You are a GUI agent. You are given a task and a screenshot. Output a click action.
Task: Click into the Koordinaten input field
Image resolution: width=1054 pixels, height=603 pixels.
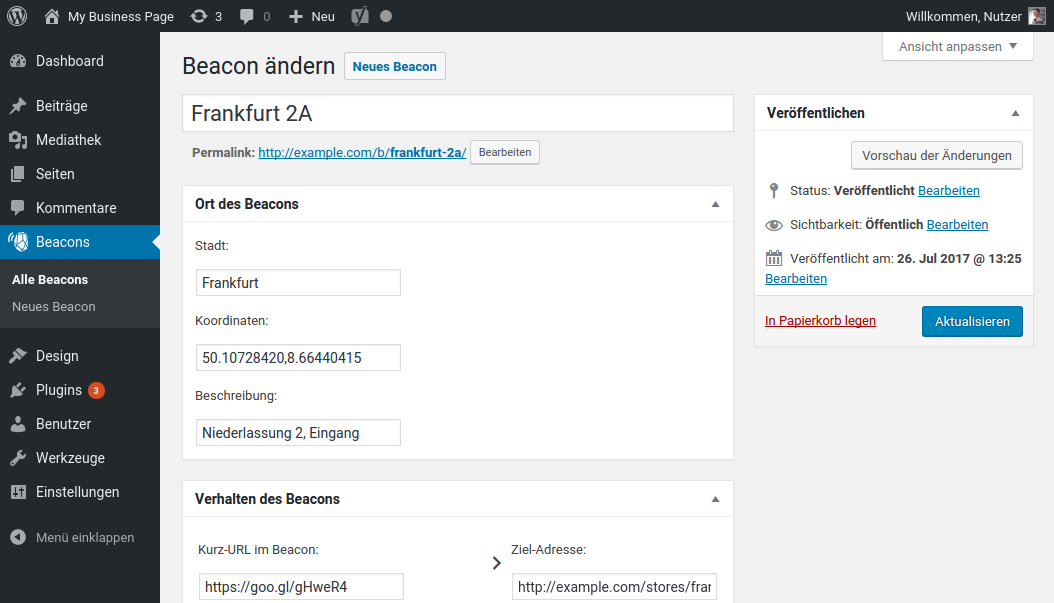click(298, 357)
